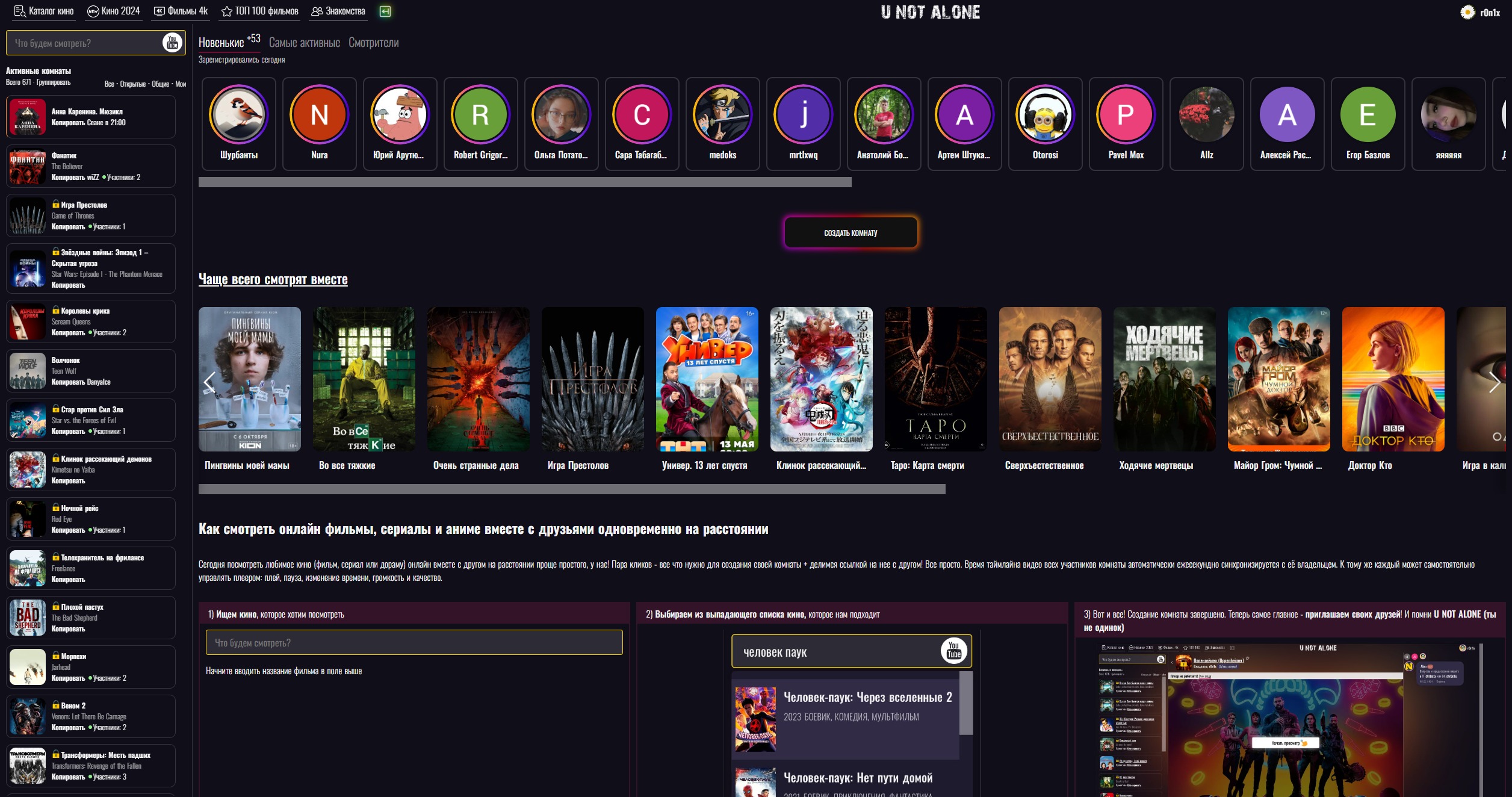
Task: Open Телохранитель на фрилансе room
Action: pos(91,568)
